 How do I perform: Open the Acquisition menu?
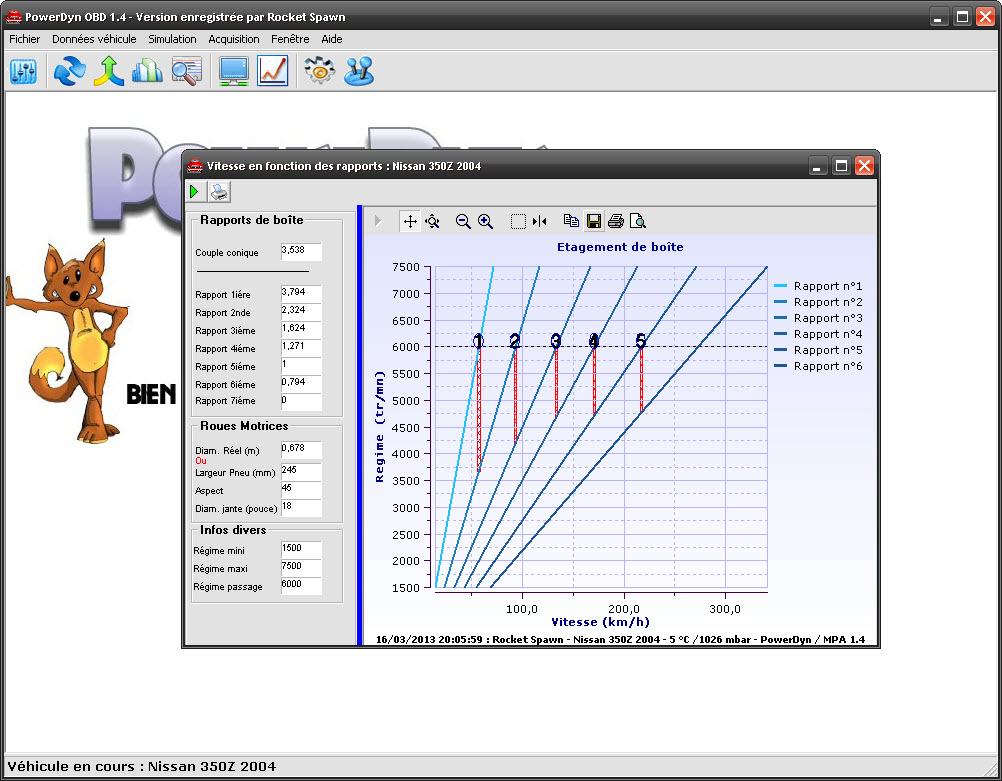tap(233, 39)
